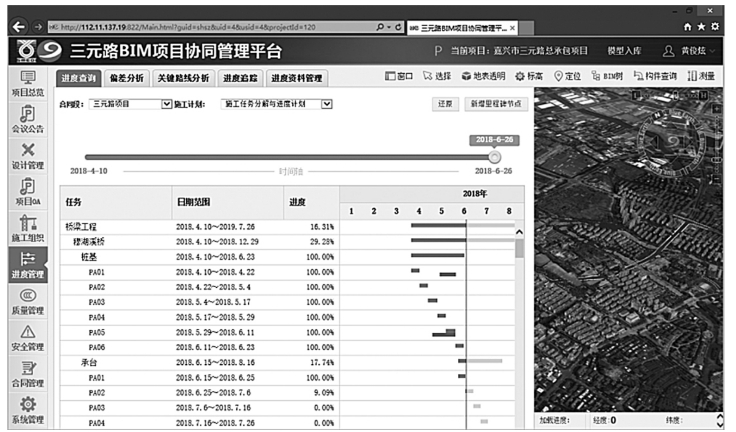Open the BIM树 tool
Image resolution: width=736 pixels, height=432 pixels.
pyautogui.click(x=607, y=76)
